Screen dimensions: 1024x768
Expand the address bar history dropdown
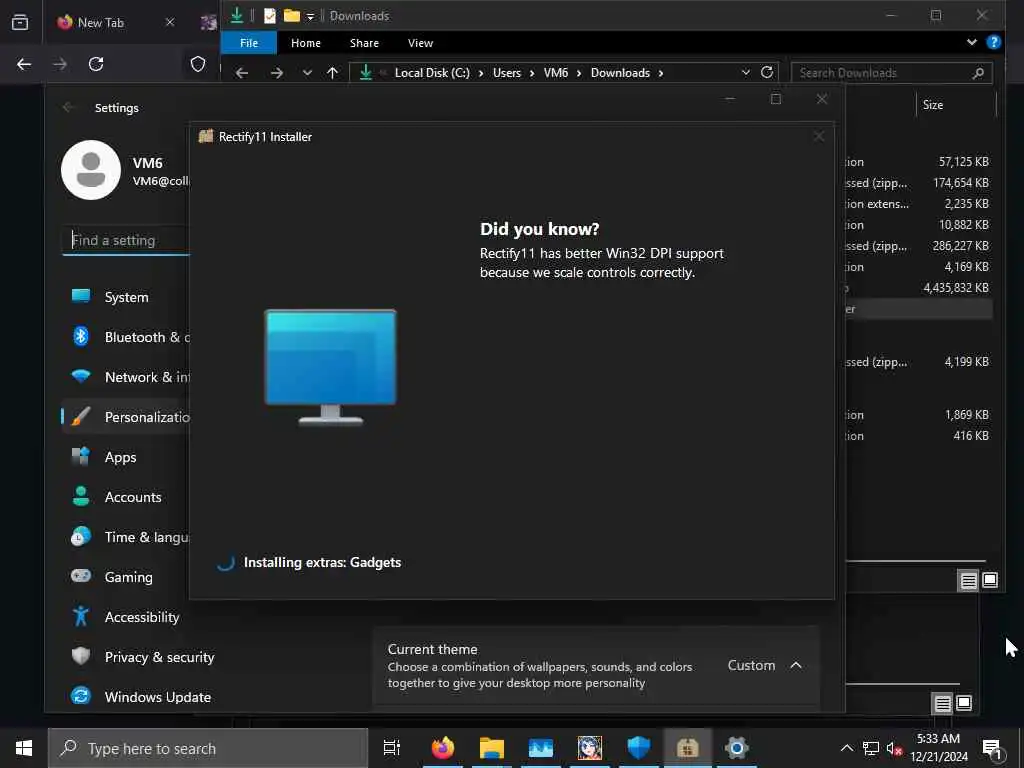[x=745, y=72]
